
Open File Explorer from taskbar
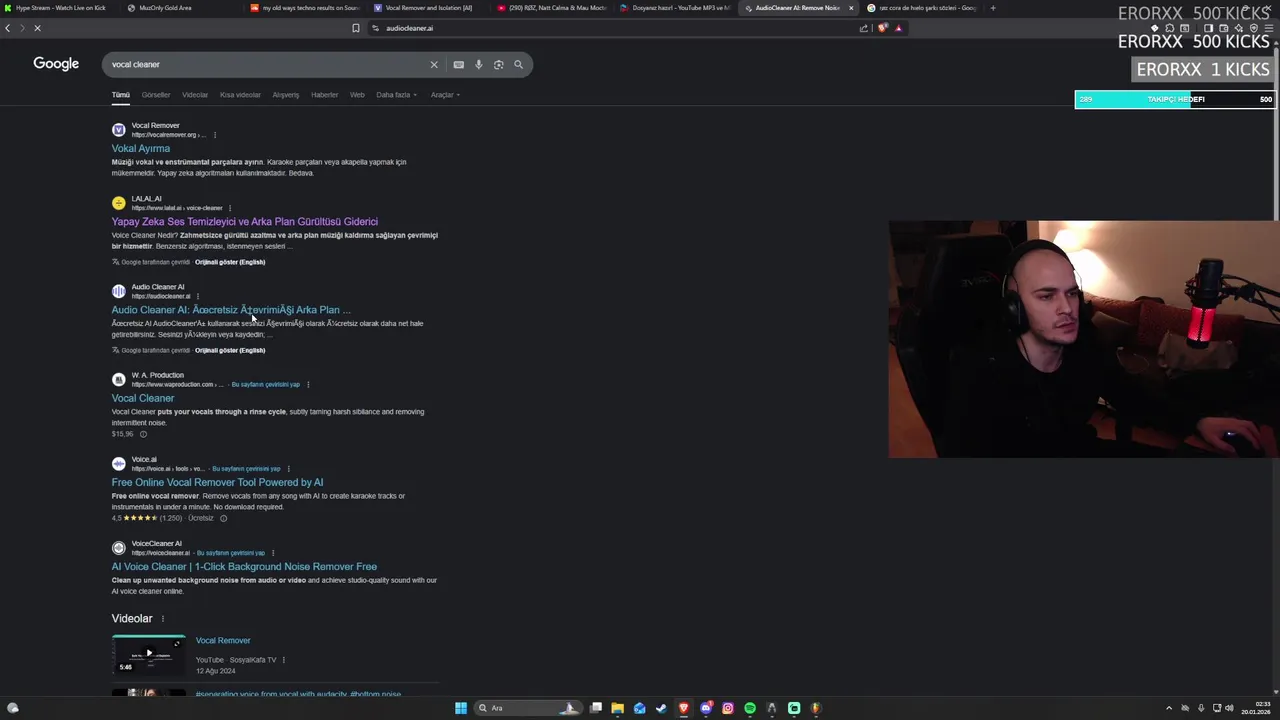click(x=618, y=708)
